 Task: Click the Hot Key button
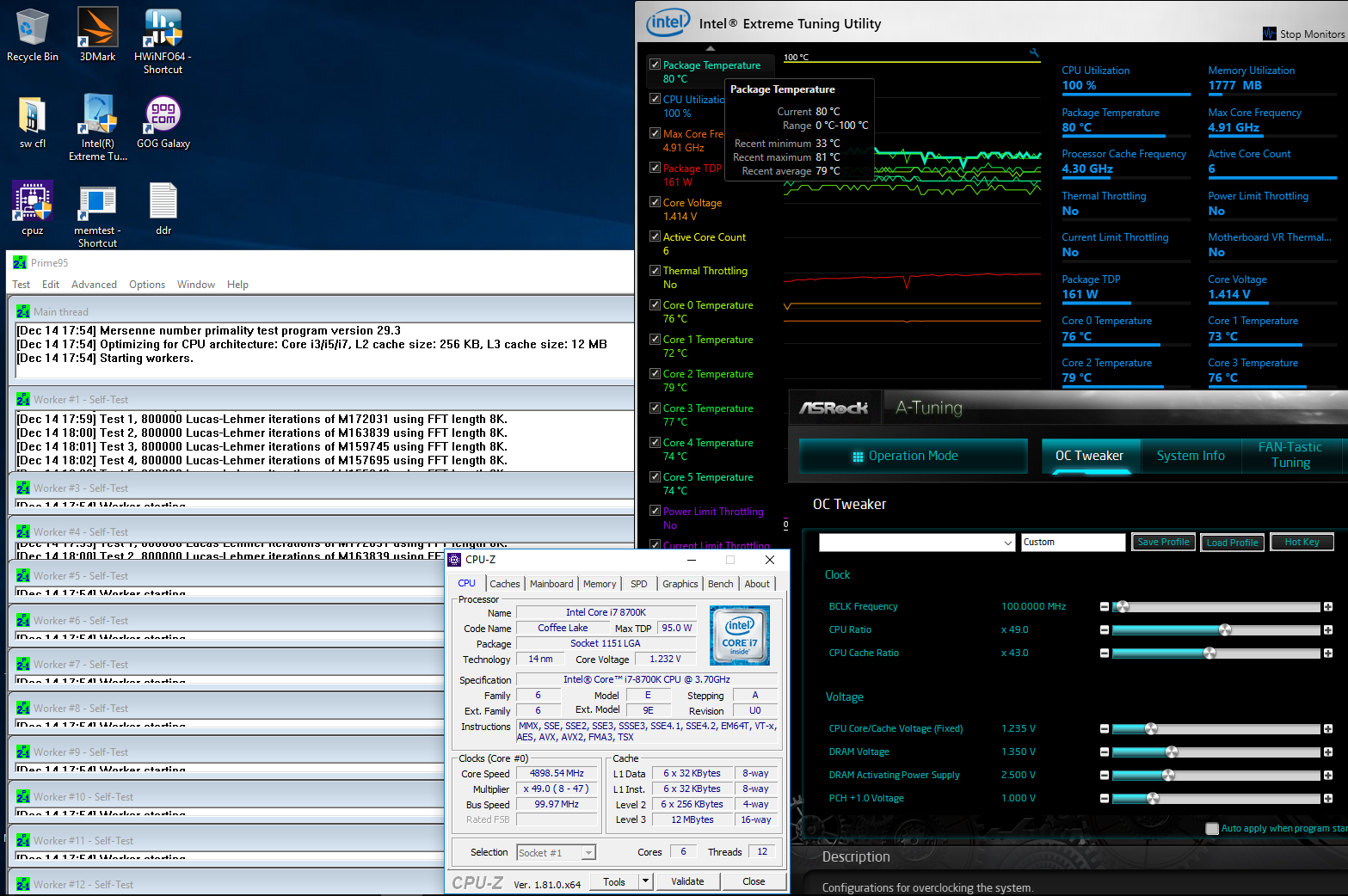pyautogui.click(x=1302, y=543)
